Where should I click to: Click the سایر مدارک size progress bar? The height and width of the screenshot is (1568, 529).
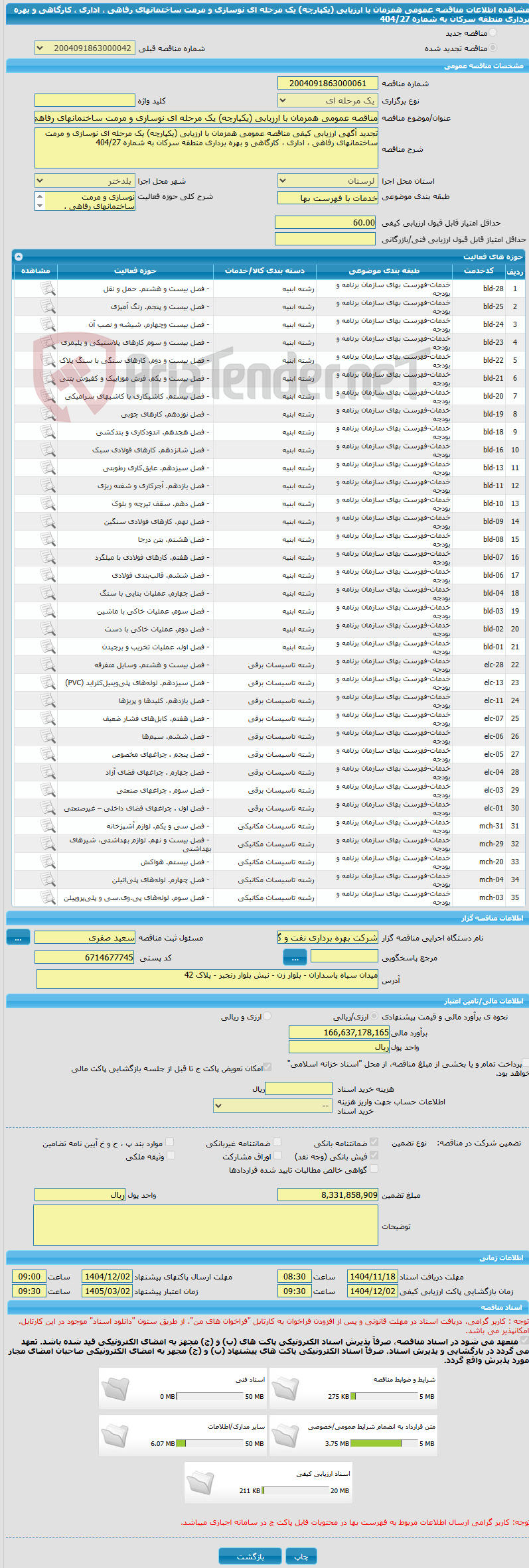[210, 1443]
